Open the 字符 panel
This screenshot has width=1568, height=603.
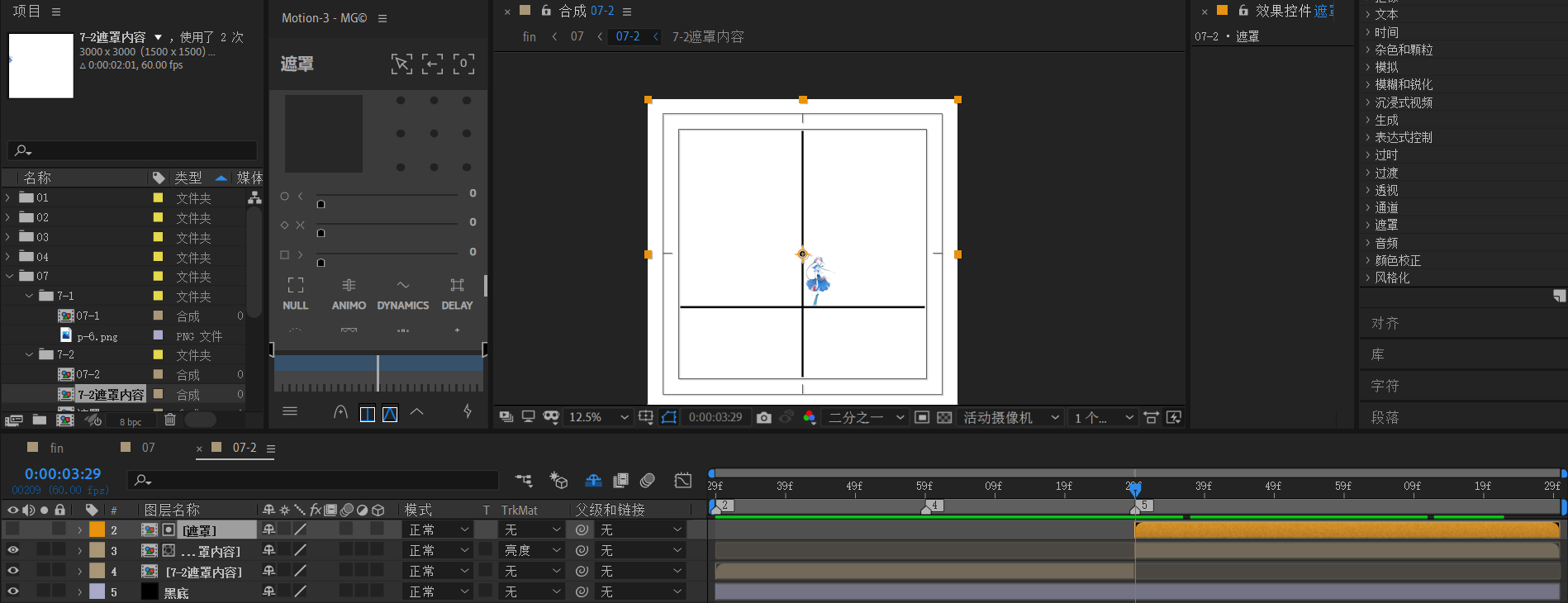tap(1385, 386)
